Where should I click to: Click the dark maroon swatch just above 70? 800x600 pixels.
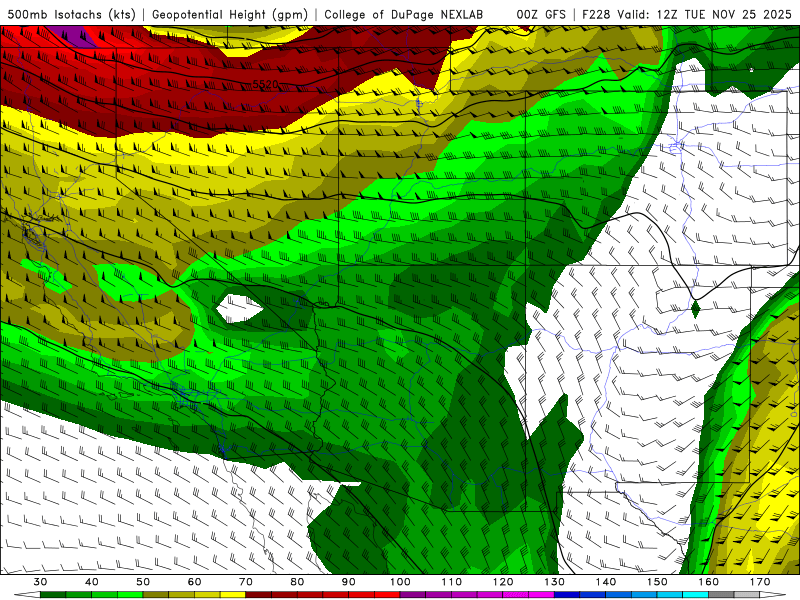coord(259,595)
